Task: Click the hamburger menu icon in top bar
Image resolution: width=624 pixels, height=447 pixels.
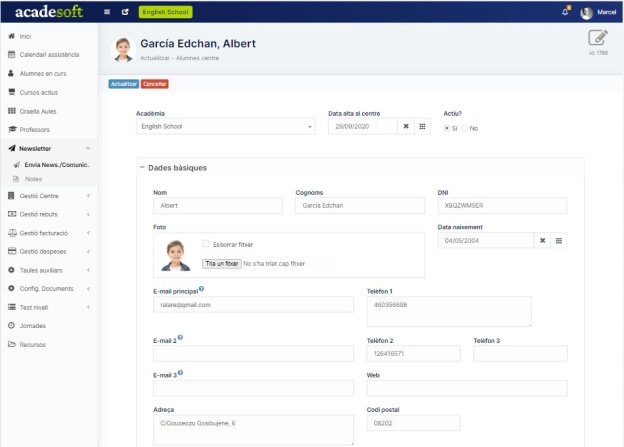Action: click(x=107, y=12)
